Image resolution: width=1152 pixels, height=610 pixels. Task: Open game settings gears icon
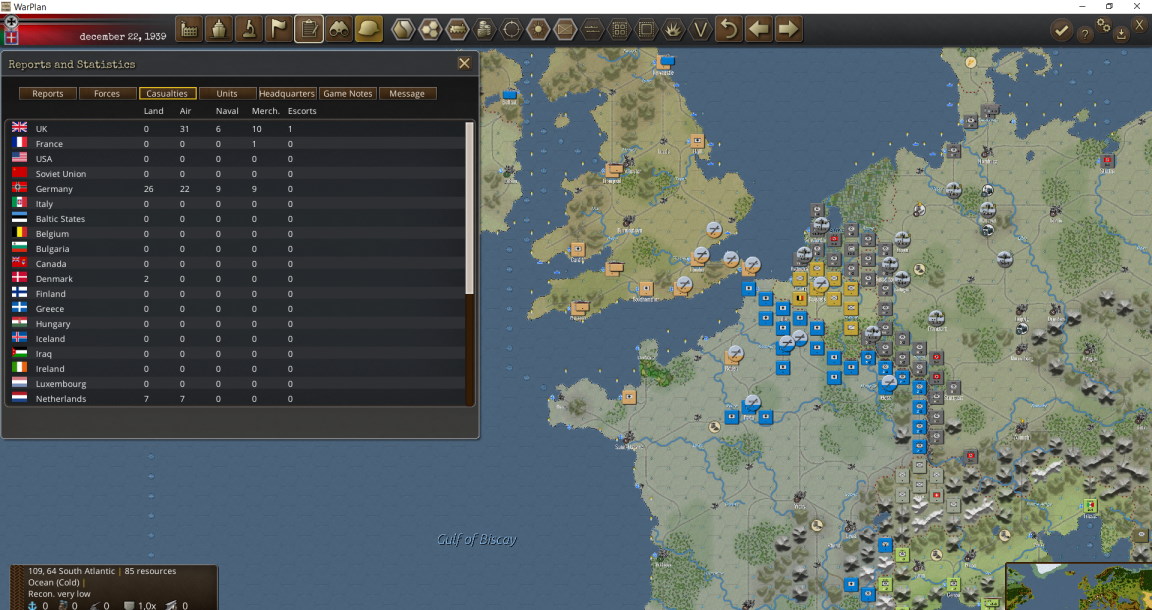tap(1104, 25)
